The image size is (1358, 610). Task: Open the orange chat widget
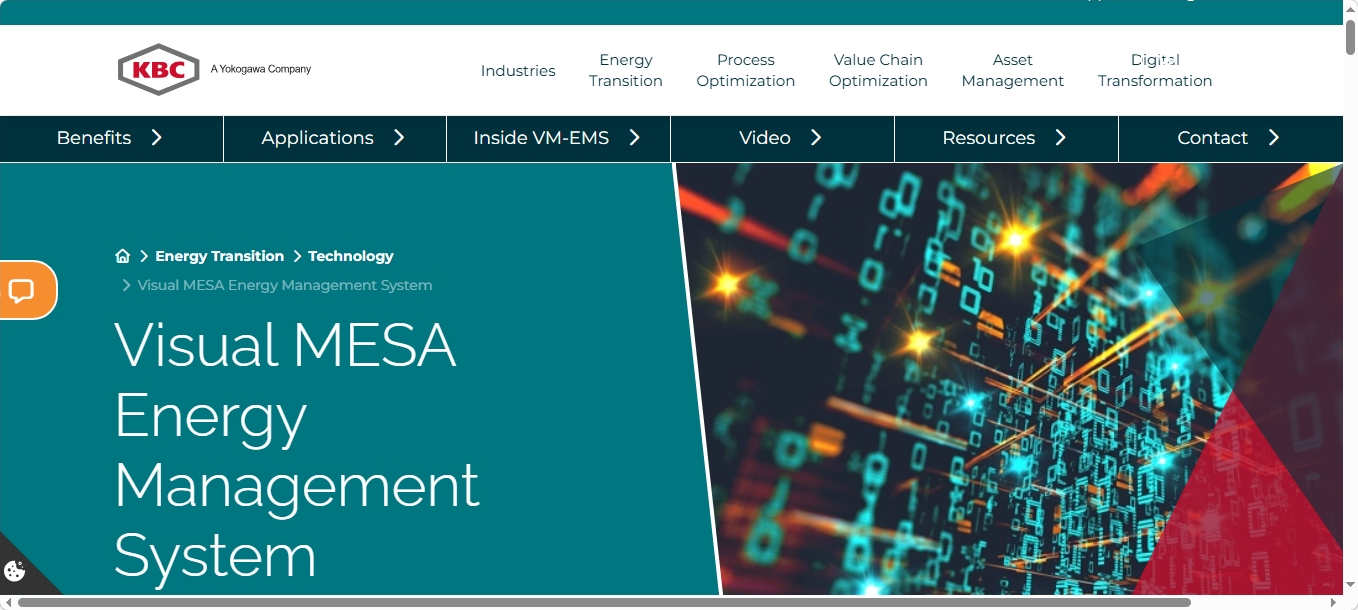(27, 290)
